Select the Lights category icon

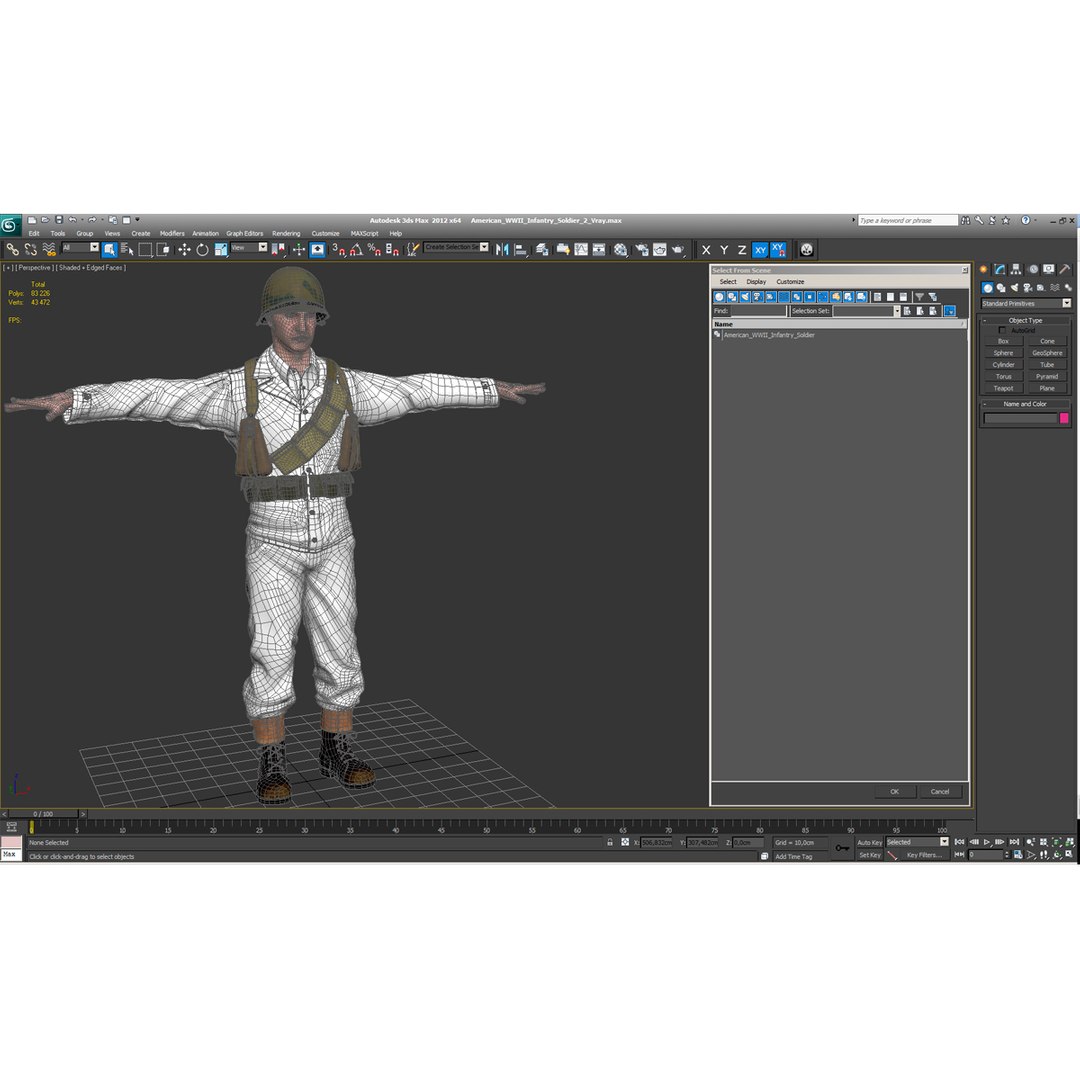pos(1015,288)
